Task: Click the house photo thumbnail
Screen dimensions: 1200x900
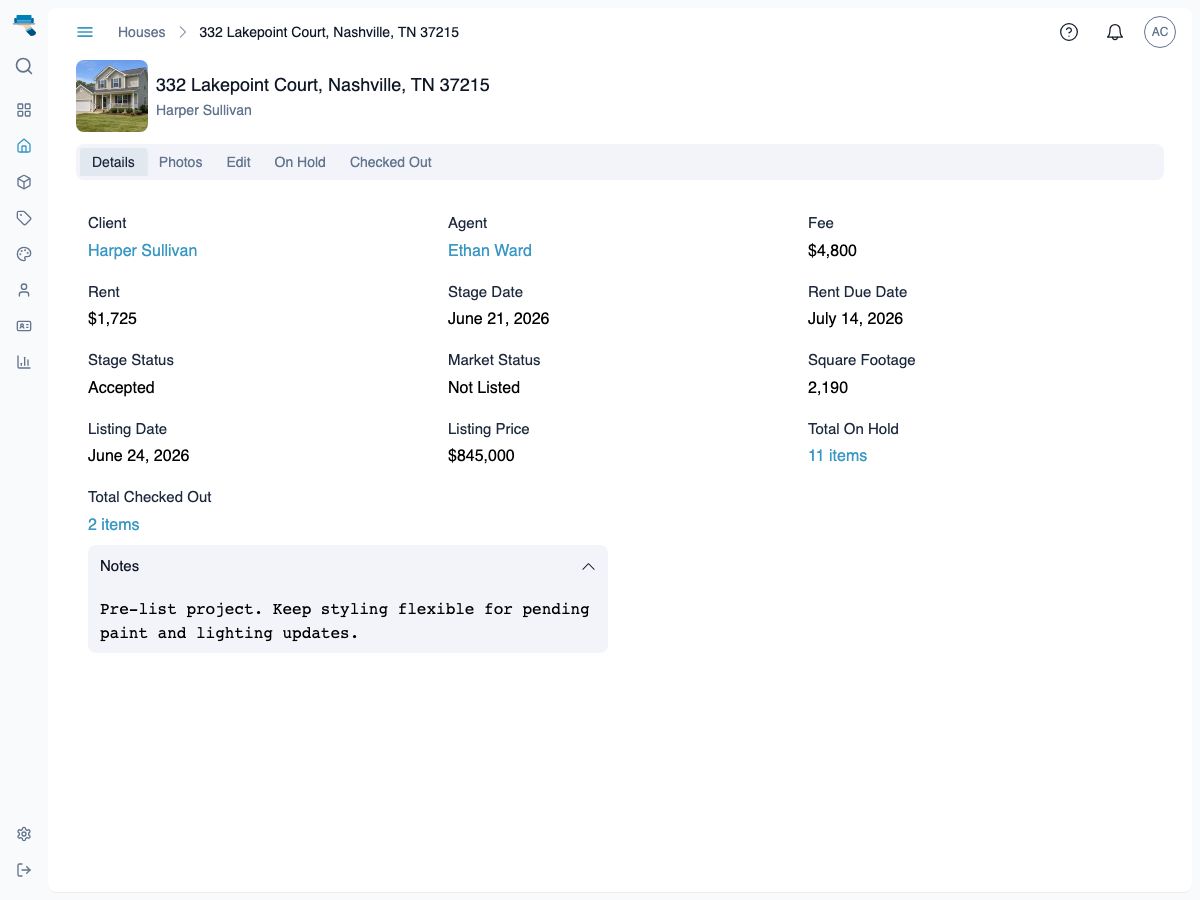Action: point(112,96)
